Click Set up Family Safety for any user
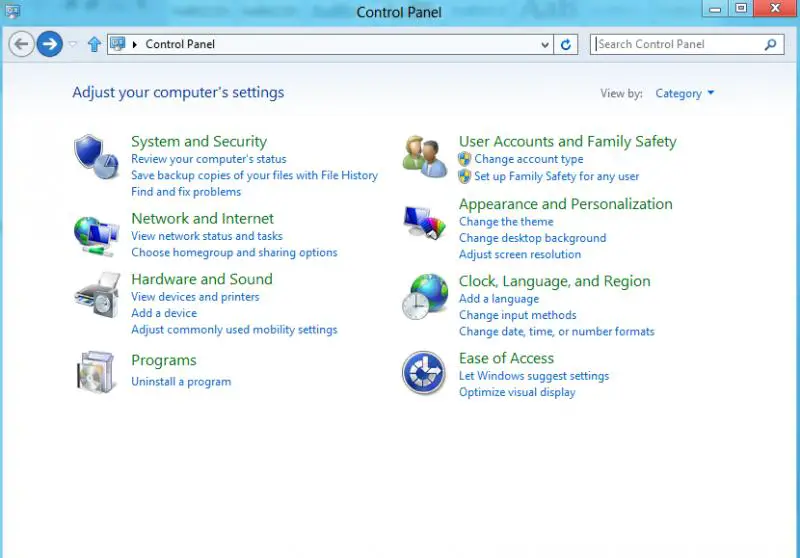This screenshot has height=558, width=800. pyautogui.click(x=557, y=176)
